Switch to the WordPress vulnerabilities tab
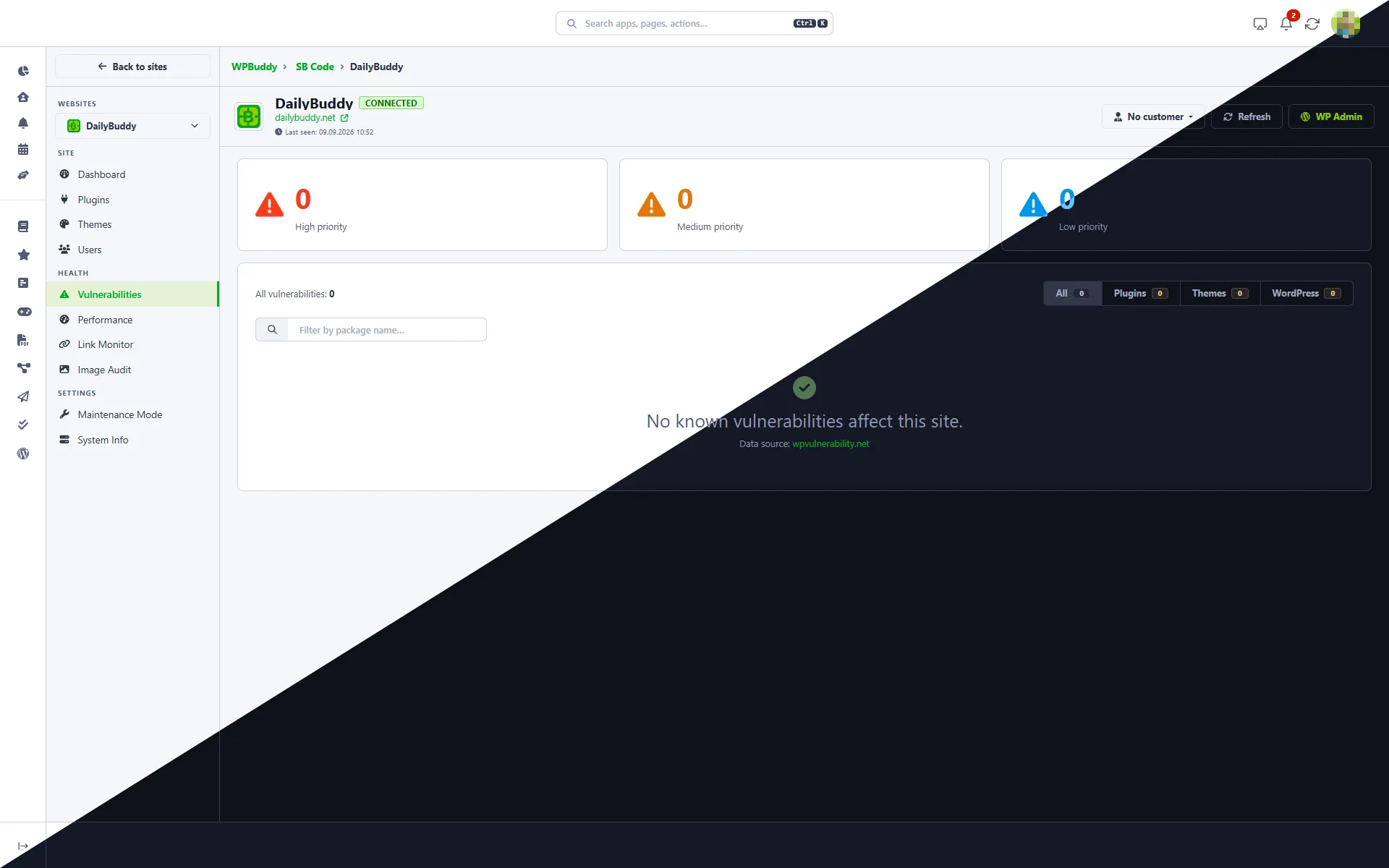Screen dimensions: 1389x868 [x=1307, y=293]
